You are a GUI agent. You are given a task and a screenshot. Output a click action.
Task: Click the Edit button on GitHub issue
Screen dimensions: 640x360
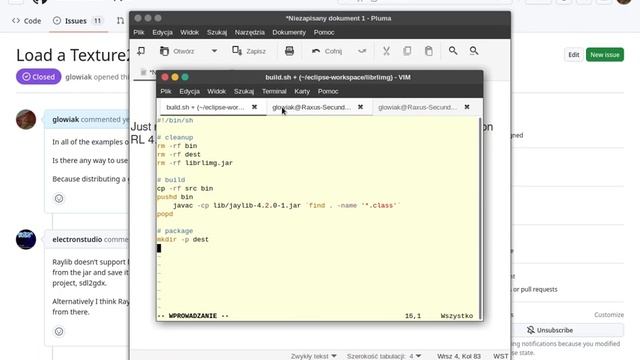pyautogui.click(x=573, y=55)
